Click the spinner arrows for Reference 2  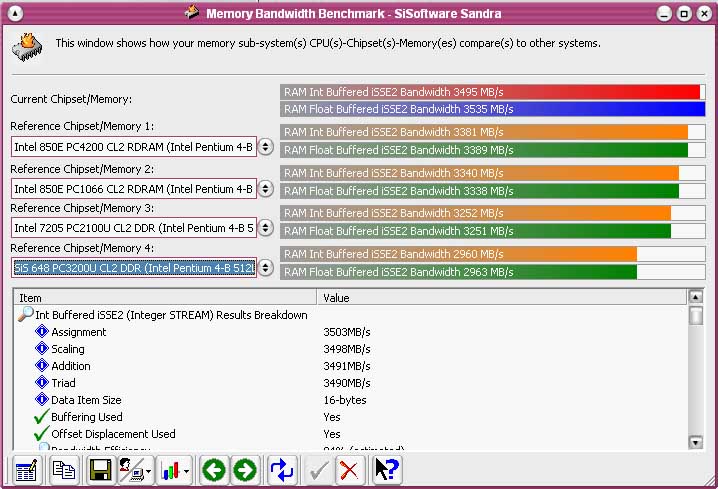(265, 189)
